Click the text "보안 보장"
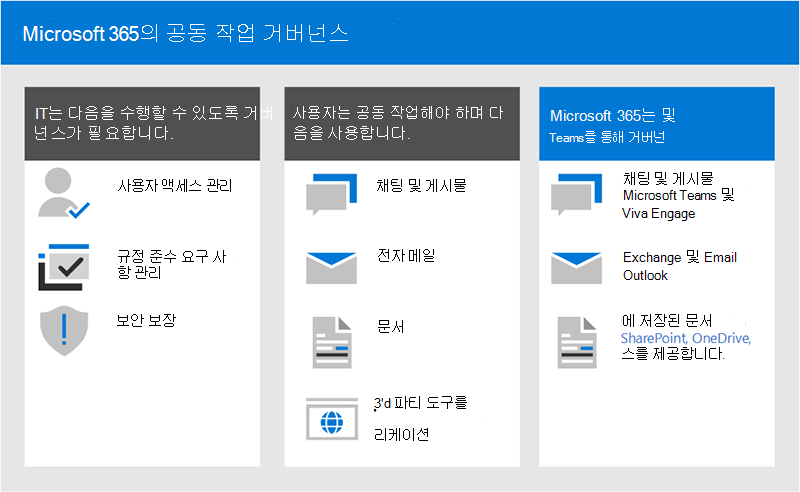The width and height of the screenshot is (800, 492). click(146, 321)
